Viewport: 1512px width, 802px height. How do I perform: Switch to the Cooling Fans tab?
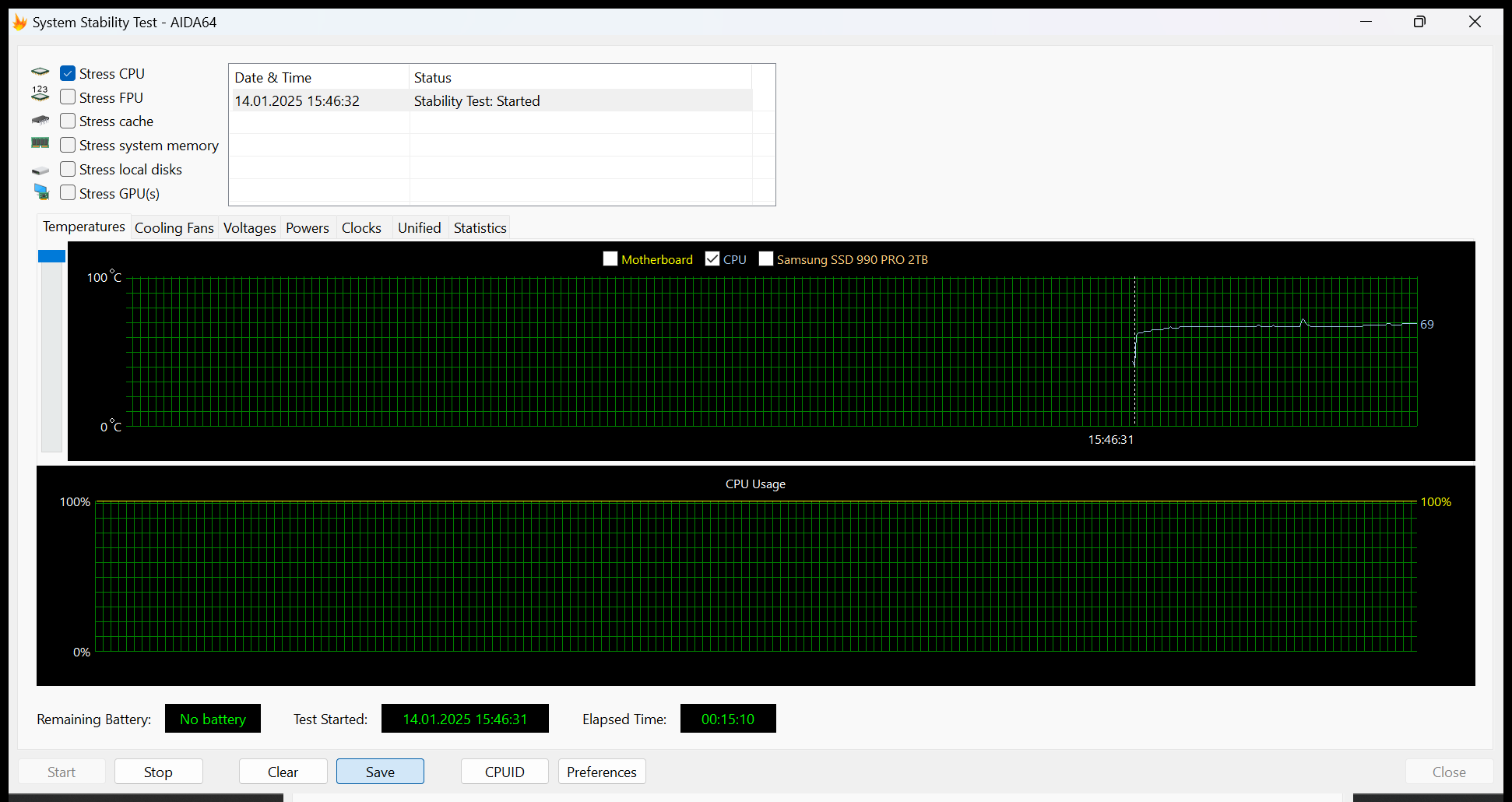point(174,228)
